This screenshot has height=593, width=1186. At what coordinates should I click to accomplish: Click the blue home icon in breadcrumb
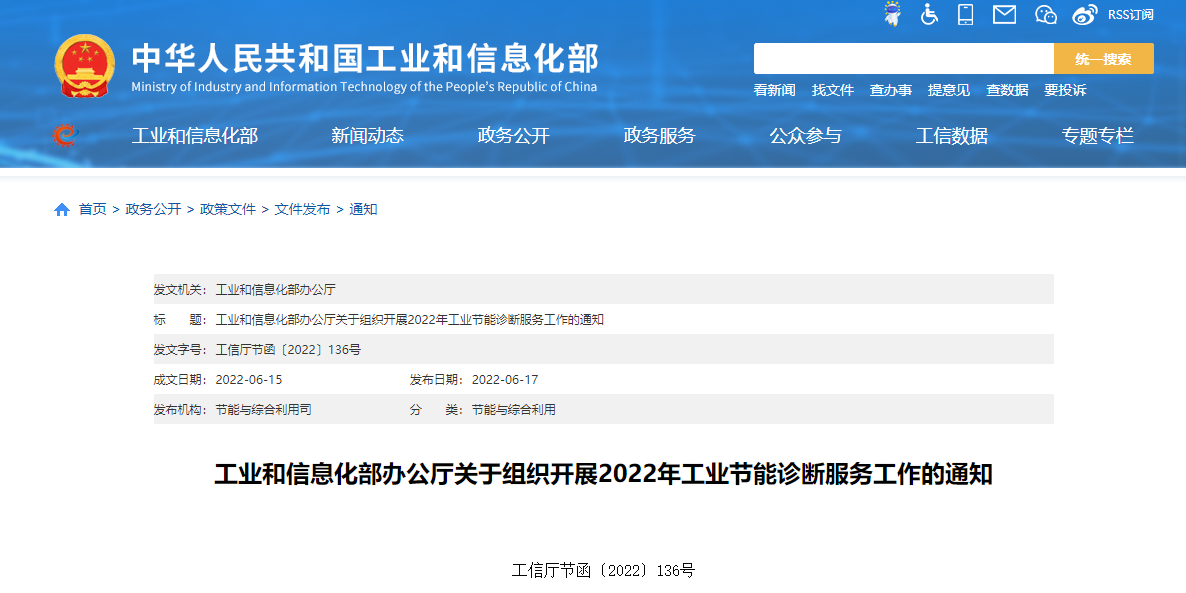62,210
